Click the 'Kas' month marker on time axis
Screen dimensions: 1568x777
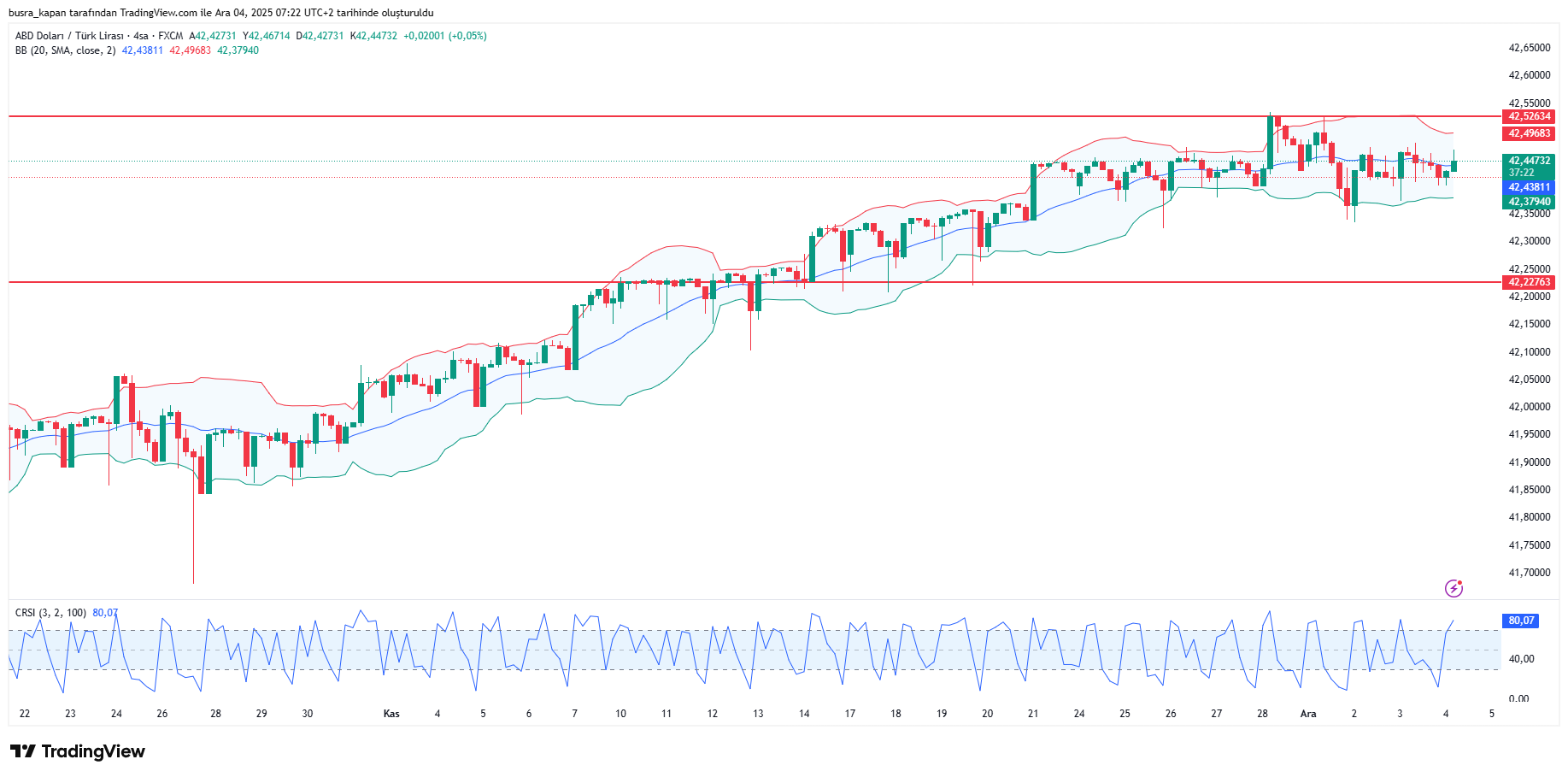391,714
